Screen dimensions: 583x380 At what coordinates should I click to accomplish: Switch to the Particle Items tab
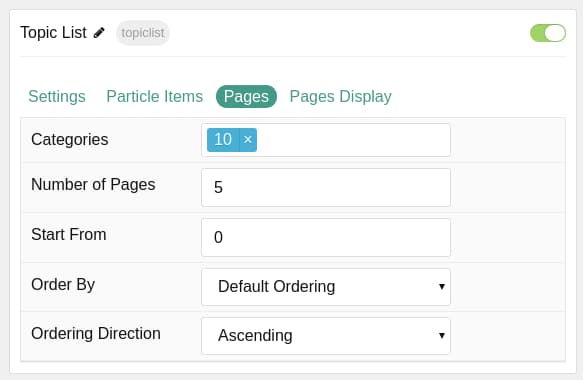(x=155, y=97)
